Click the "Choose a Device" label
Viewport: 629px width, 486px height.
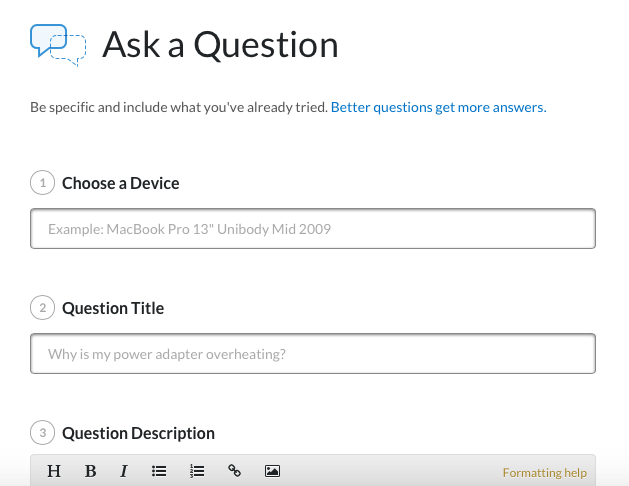(121, 183)
